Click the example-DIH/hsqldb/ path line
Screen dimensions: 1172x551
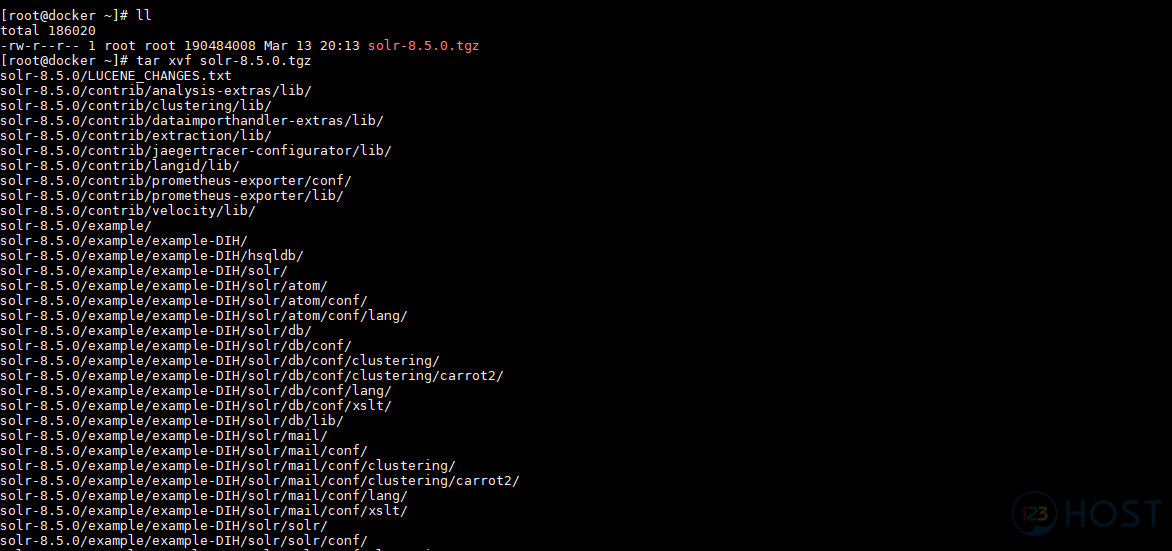(152, 255)
